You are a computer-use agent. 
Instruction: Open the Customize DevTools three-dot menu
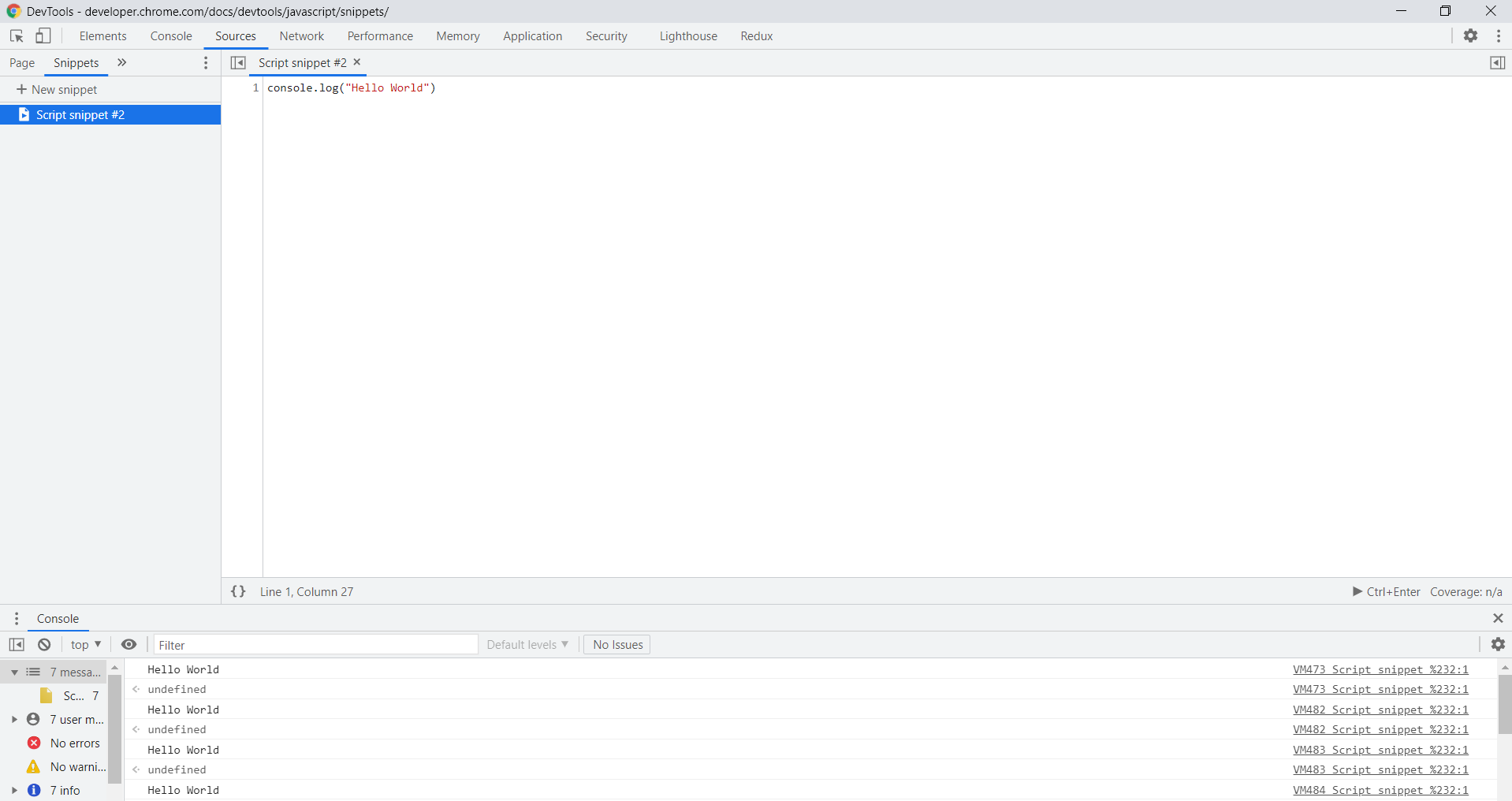point(1500,35)
